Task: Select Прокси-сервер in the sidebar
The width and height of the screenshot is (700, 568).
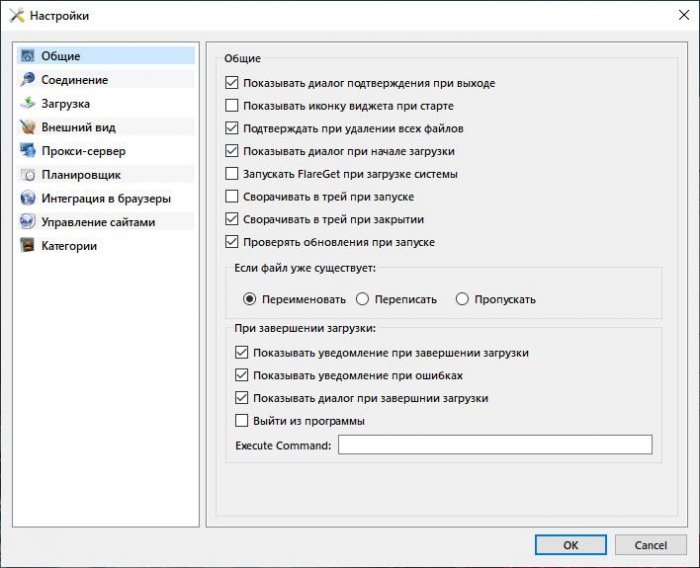Action: (x=106, y=150)
